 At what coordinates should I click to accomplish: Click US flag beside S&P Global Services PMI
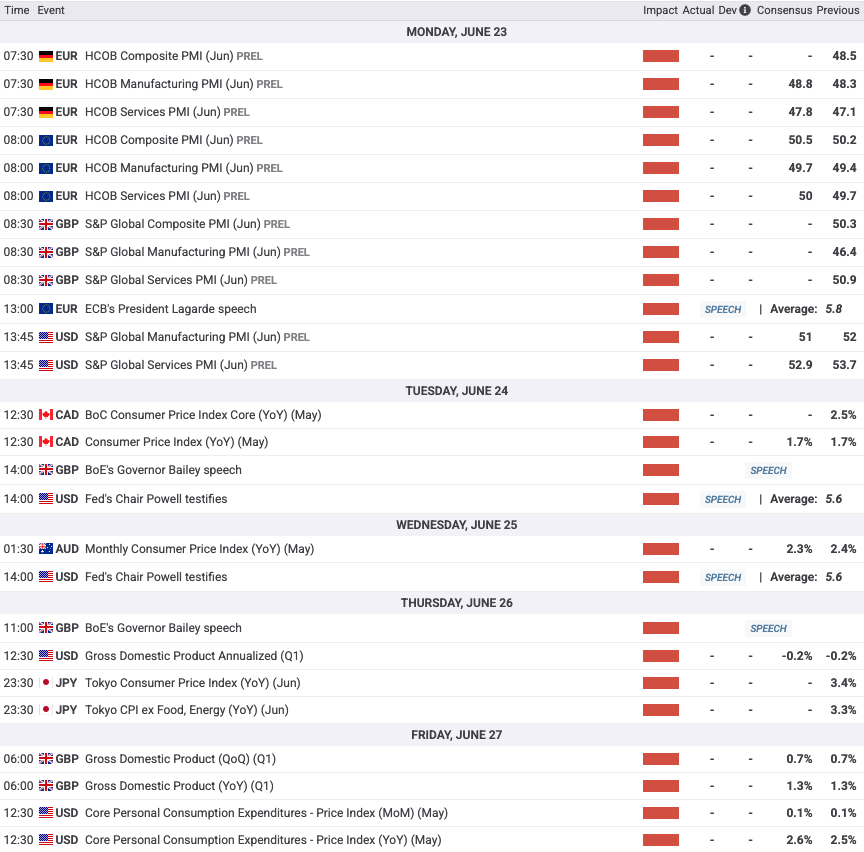click(x=46, y=365)
